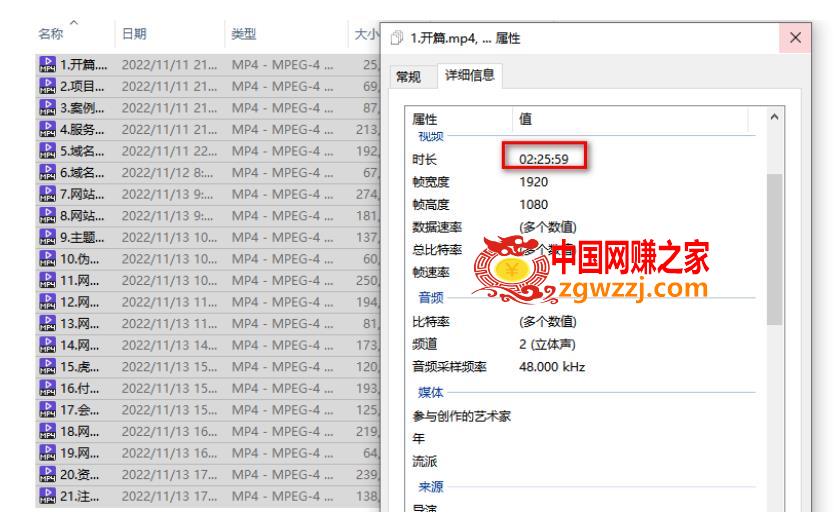Click the MP4 icon of file 15.虎

click(47, 366)
